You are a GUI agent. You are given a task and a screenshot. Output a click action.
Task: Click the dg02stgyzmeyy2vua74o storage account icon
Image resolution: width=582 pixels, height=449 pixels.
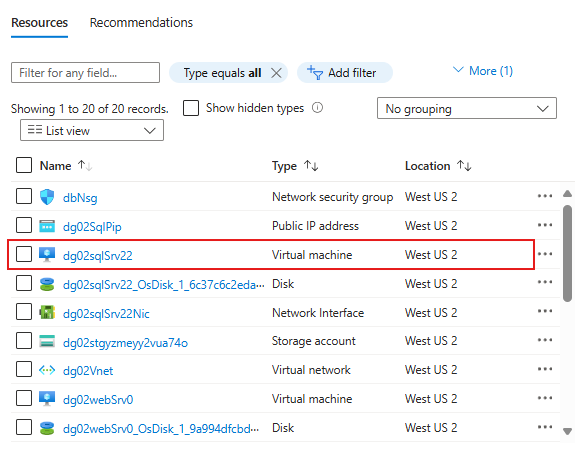pyautogui.click(x=47, y=341)
